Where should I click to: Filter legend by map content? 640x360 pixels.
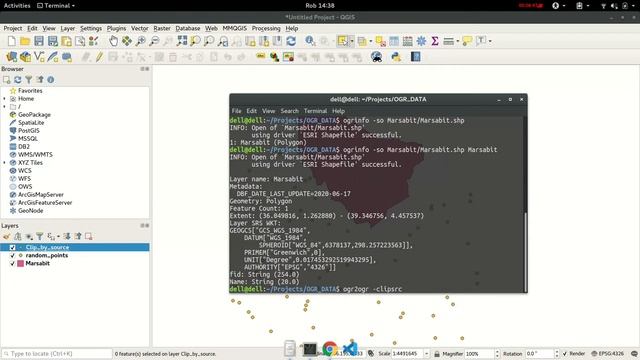[x=40, y=236]
